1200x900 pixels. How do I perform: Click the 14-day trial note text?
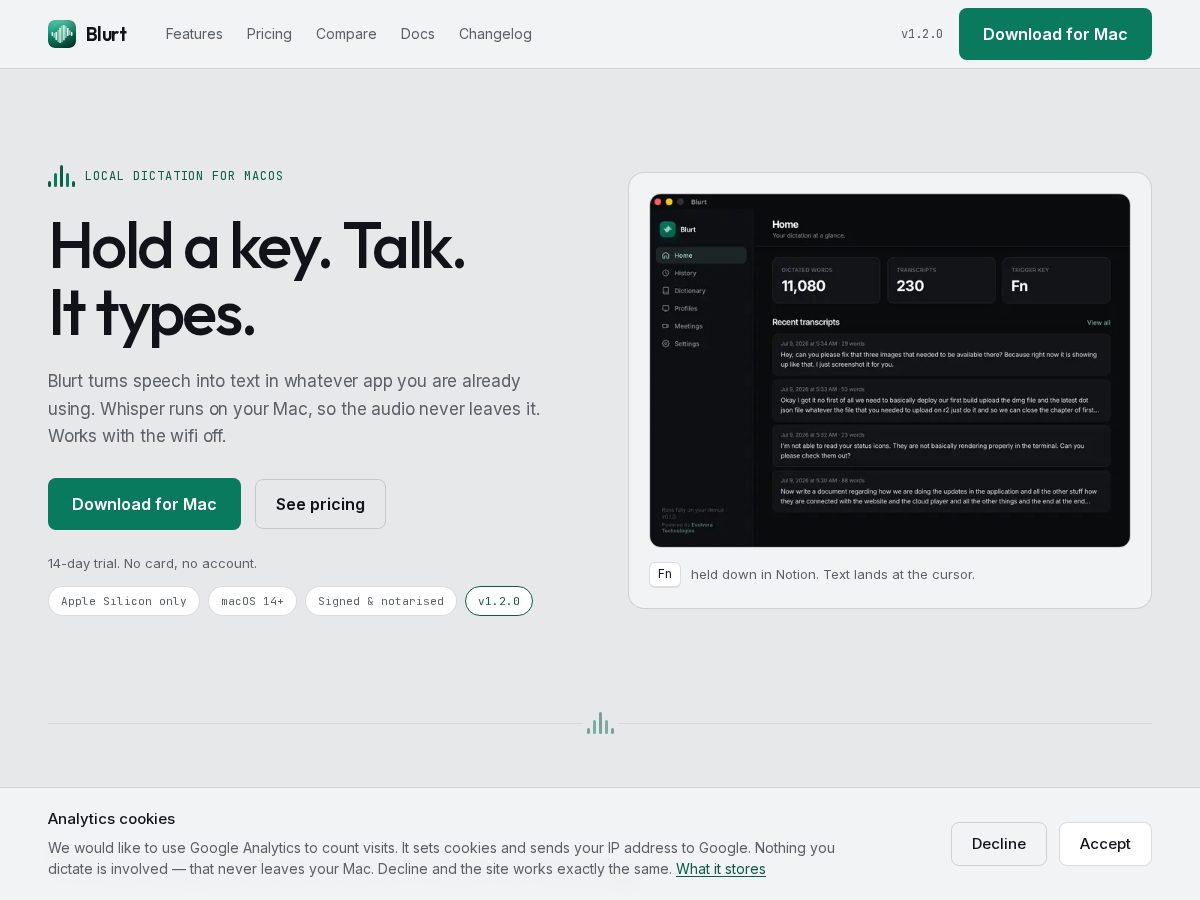[x=152, y=563]
